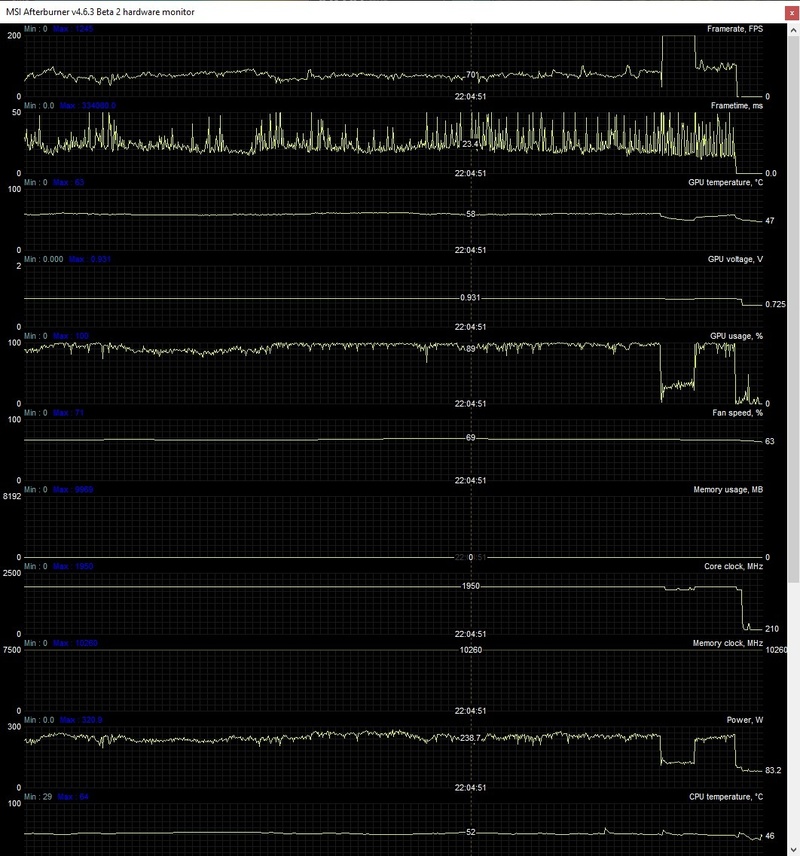Click the MSI Afterburner hardware monitor title
Screen dimensions: 800x856
pos(100,12)
